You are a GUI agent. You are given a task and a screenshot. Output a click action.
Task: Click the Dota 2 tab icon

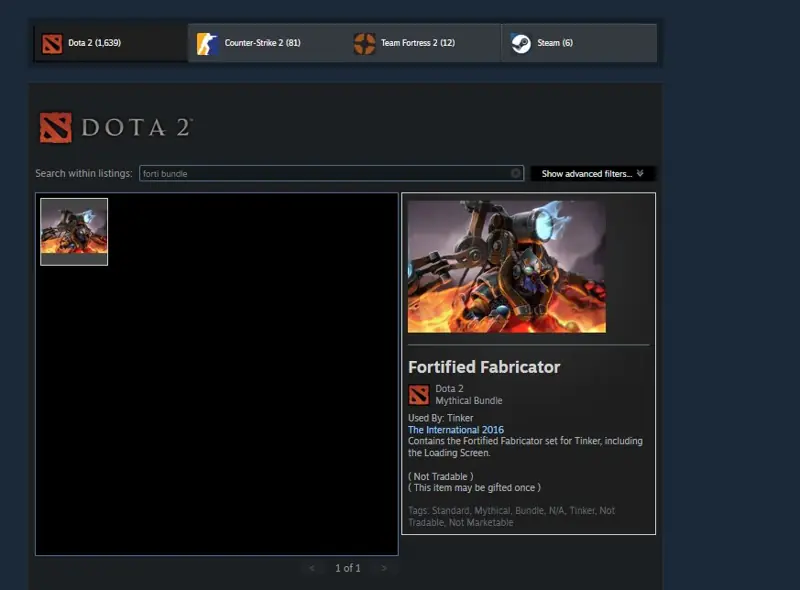click(x=52, y=43)
